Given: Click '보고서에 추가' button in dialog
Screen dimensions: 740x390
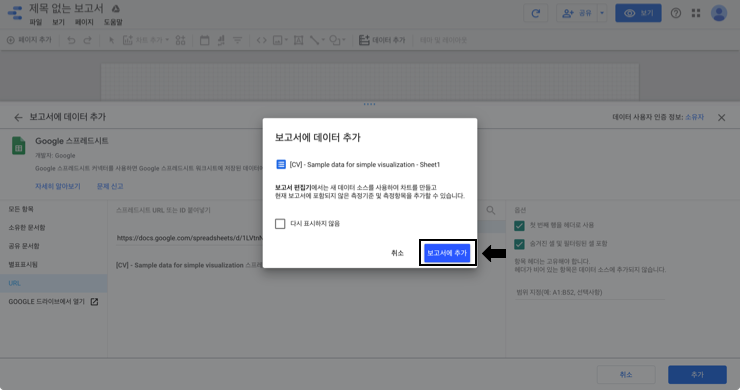Looking at the screenshot, I should 447,253.
